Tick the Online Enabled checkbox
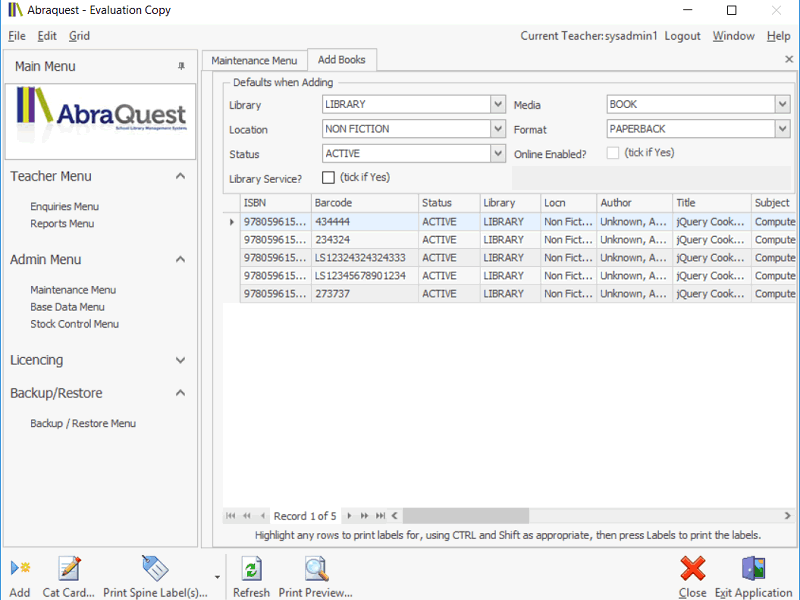Screen dimensions: 800x600 click(613, 153)
